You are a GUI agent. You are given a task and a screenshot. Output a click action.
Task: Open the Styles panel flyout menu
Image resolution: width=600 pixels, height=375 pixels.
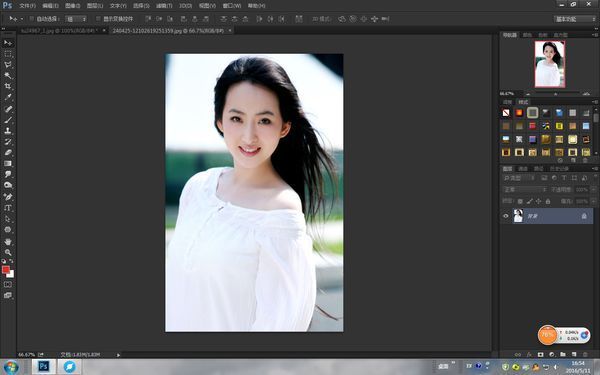595,102
